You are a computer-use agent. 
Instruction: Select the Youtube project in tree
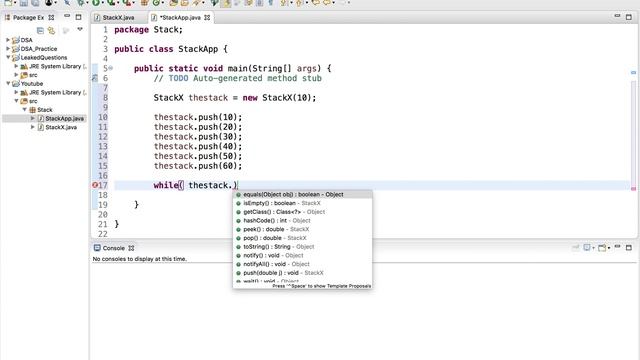point(32,84)
